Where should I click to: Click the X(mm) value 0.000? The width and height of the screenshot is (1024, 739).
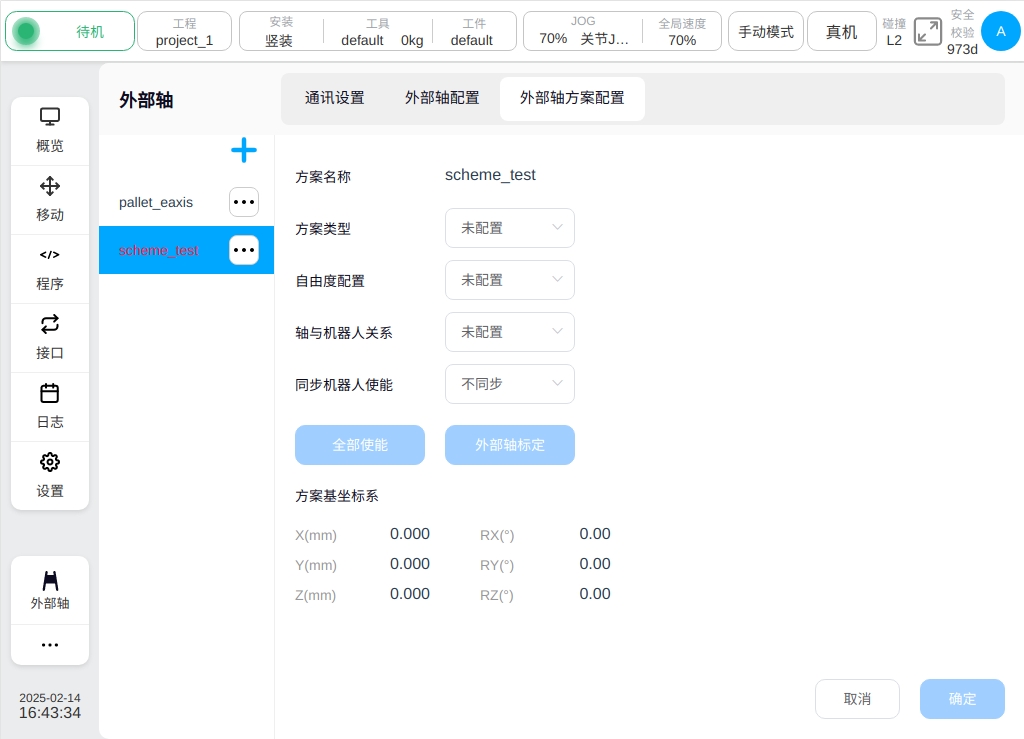409,534
